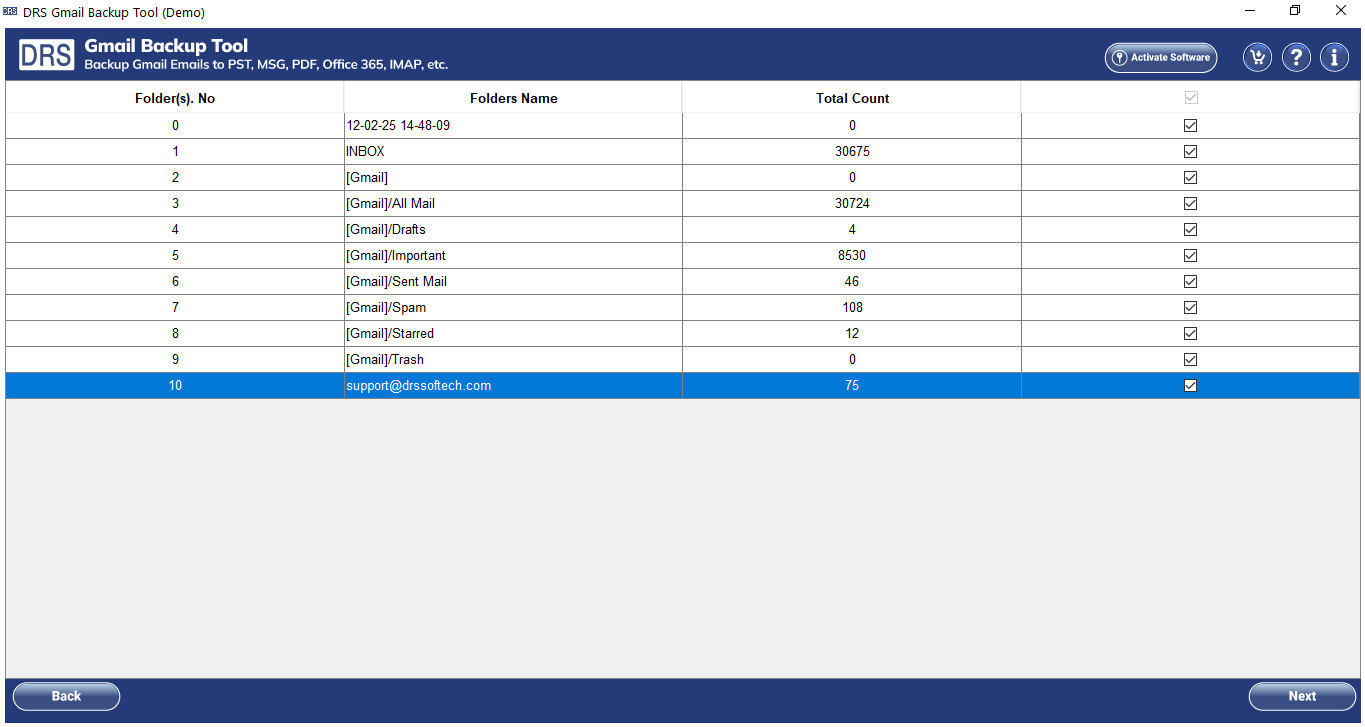Click the application title bar icon
Screen dimensions: 1365x727
point(10,11)
